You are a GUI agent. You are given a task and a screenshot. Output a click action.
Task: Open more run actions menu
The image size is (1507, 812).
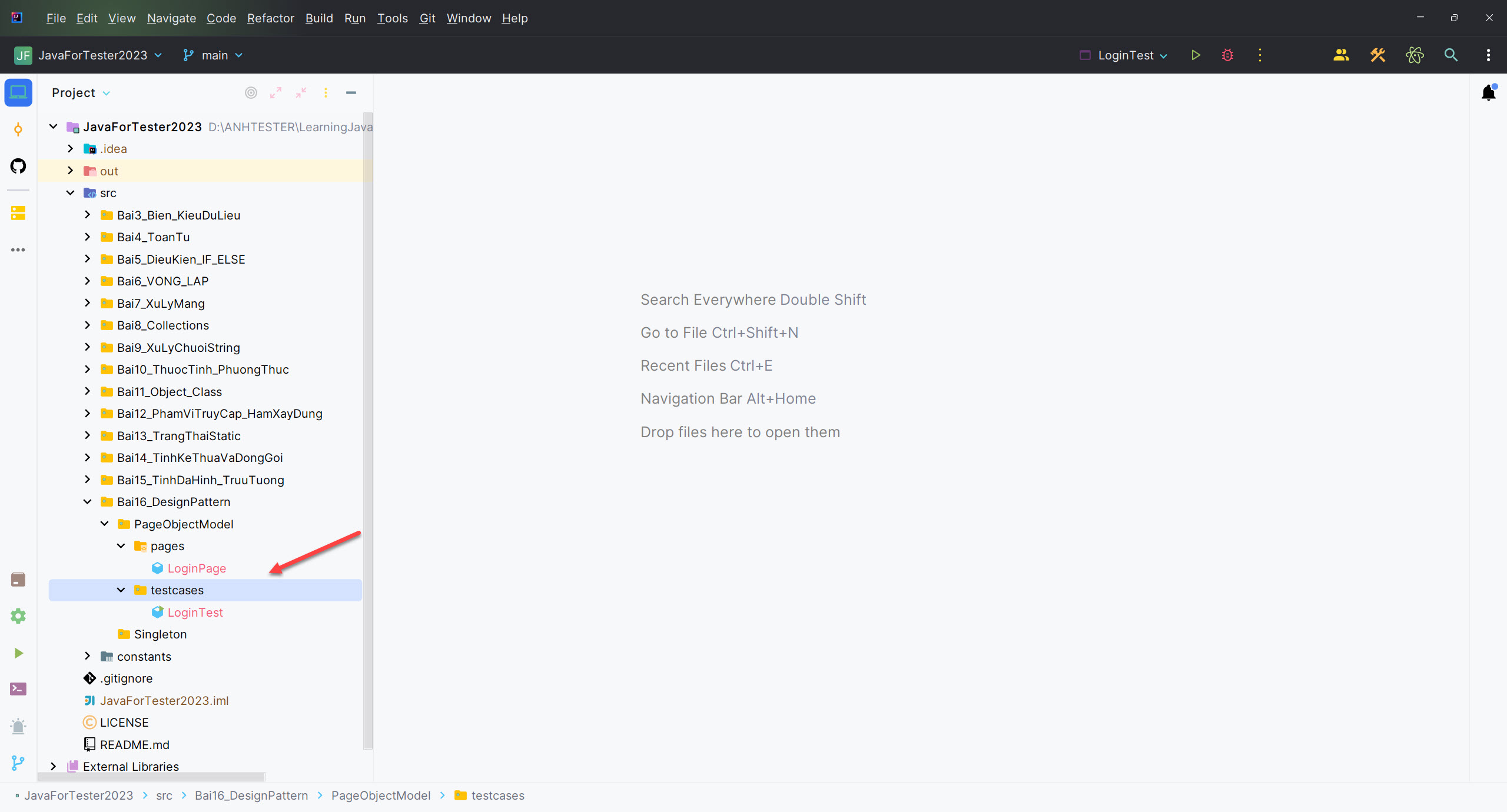1260,55
